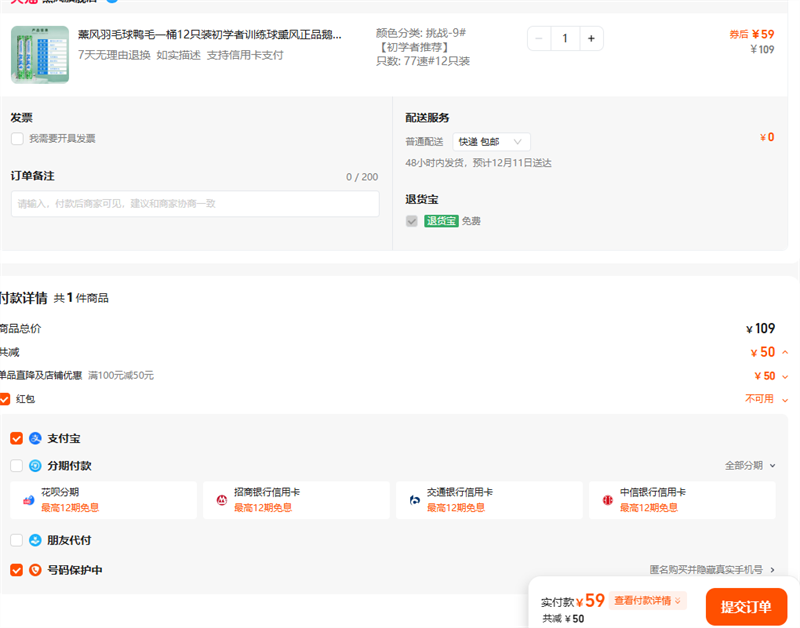Enable the friend pay (朋友代付) checkbox
This screenshot has height=628, width=800.
click(16, 540)
